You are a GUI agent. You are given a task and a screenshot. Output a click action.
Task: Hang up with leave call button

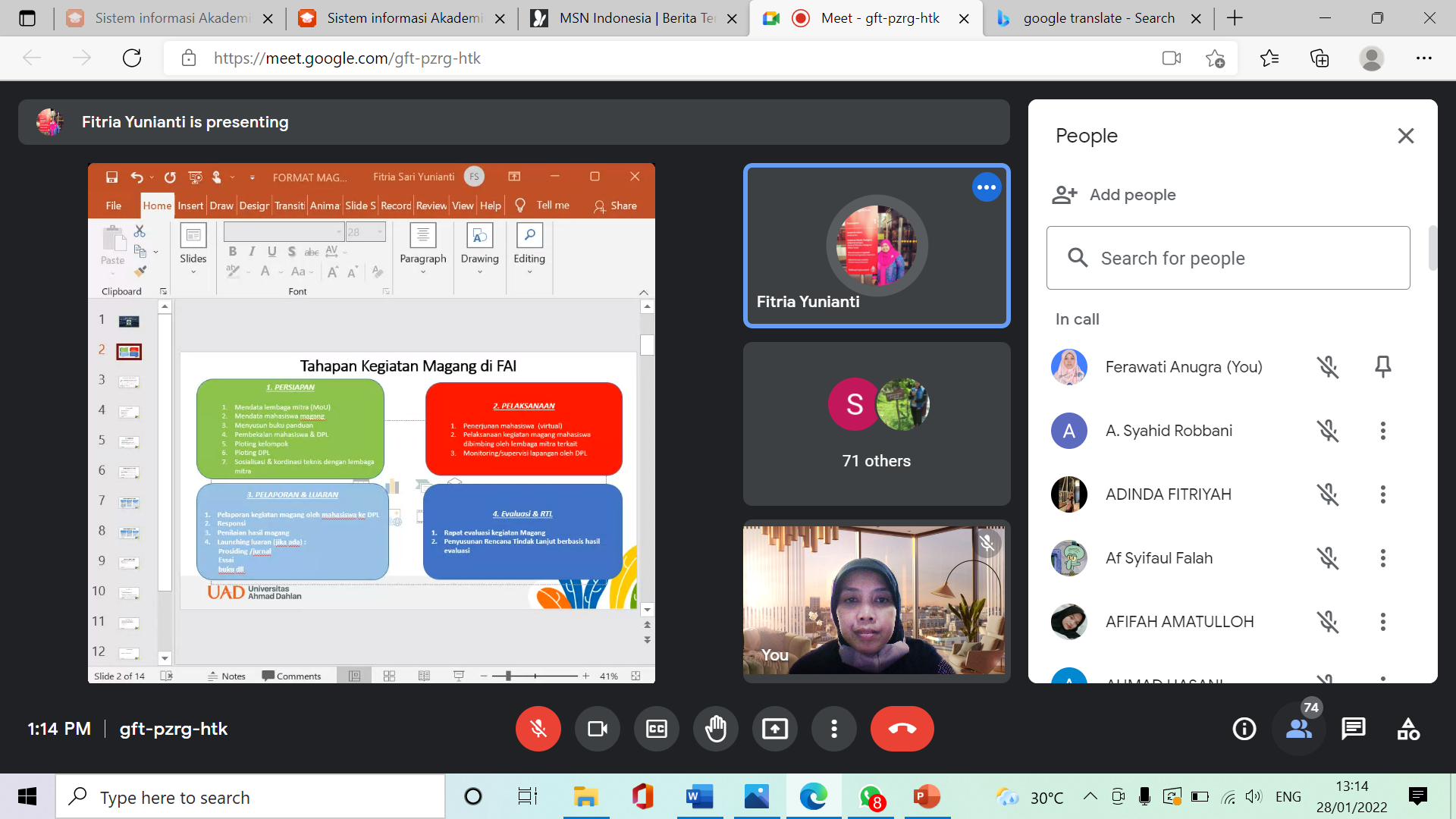(902, 729)
